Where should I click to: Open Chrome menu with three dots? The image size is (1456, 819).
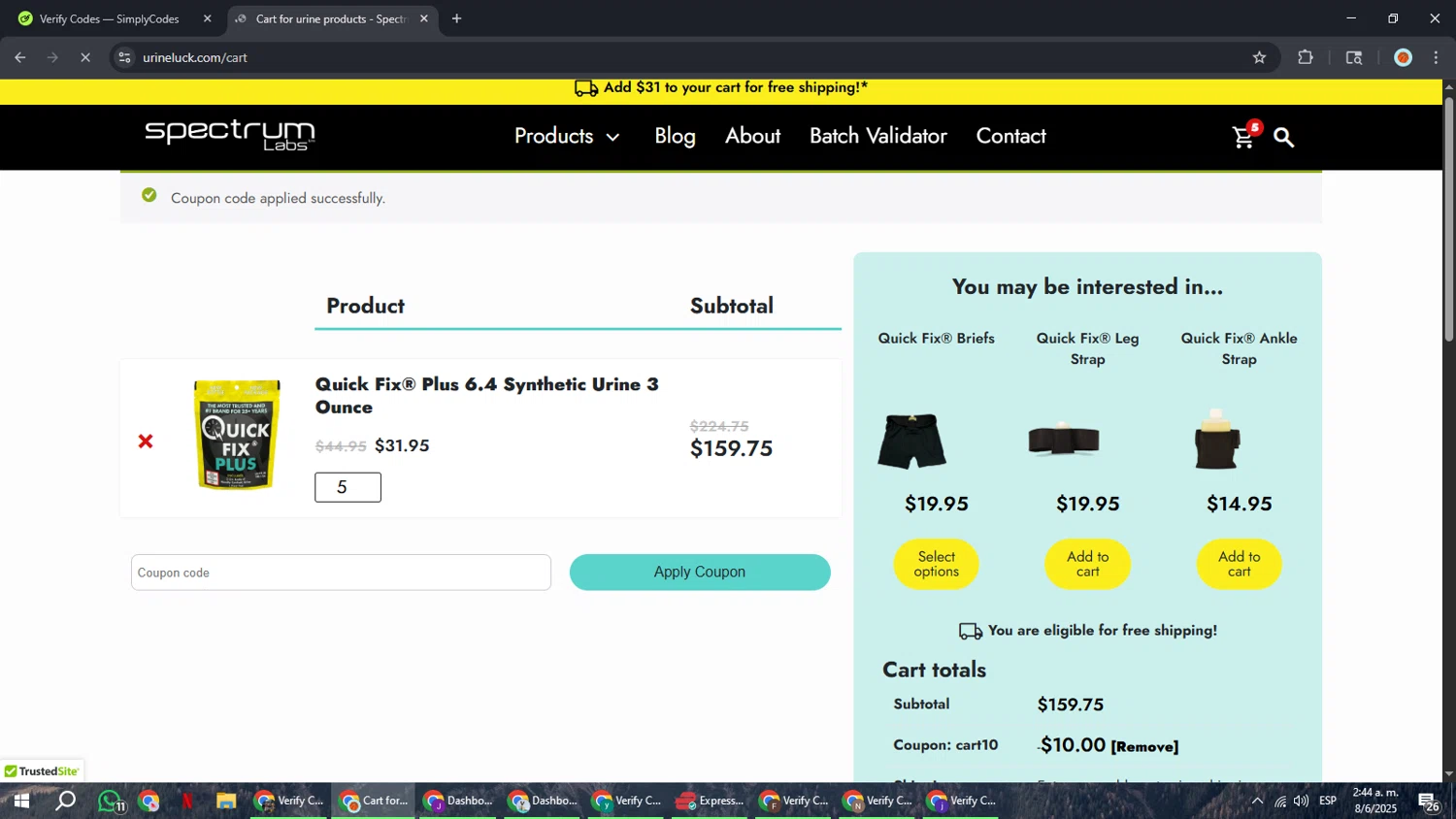1437,57
